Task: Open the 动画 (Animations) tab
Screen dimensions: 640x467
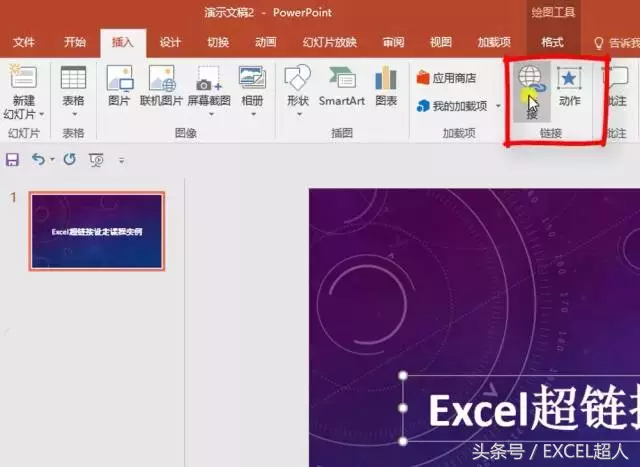Action: pyautogui.click(x=266, y=42)
